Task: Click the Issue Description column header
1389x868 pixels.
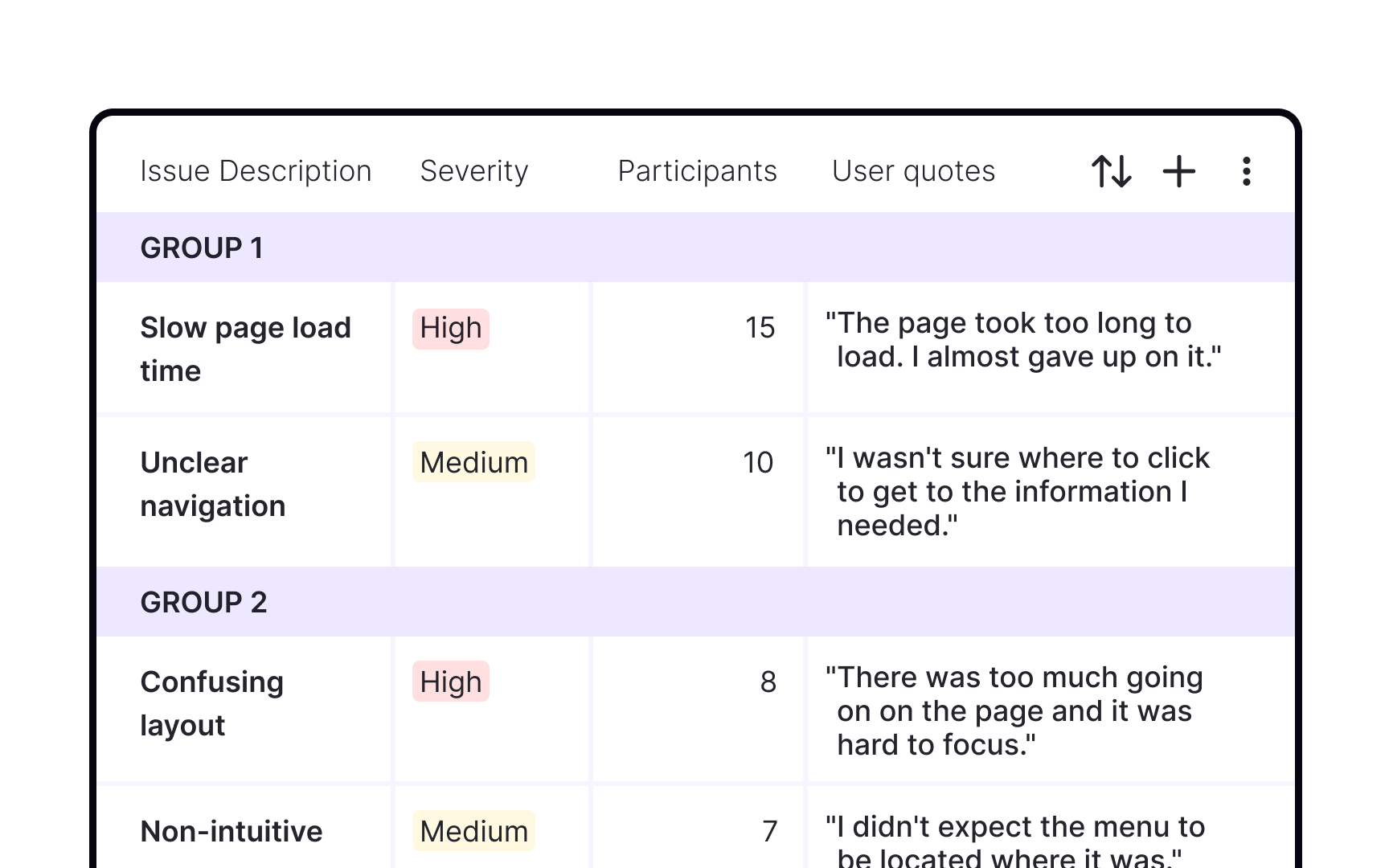Action: click(x=256, y=171)
